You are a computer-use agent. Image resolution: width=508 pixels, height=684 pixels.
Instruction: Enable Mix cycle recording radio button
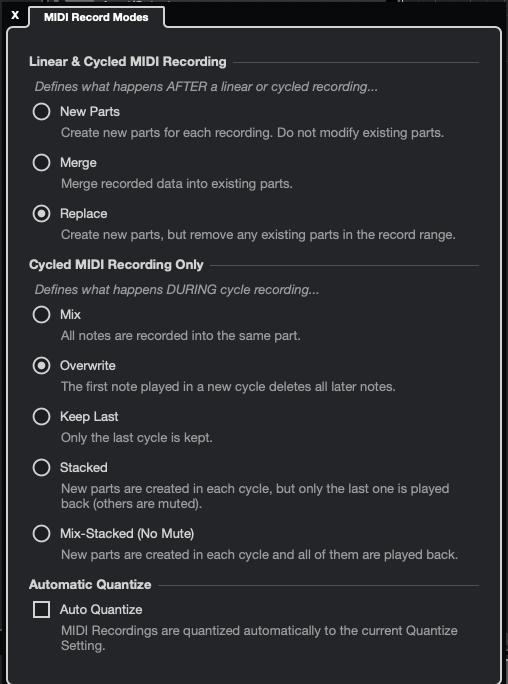coord(41,315)
